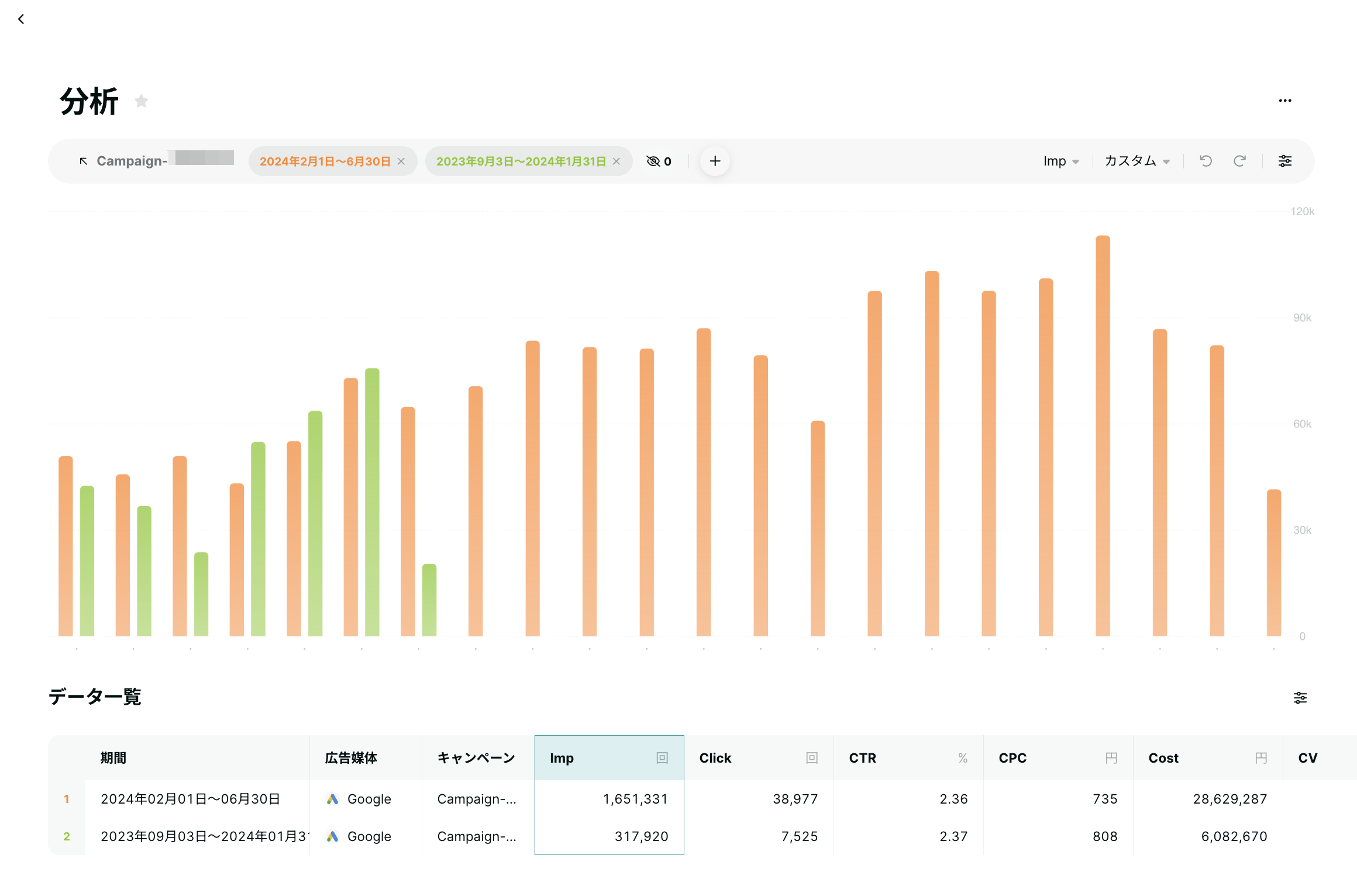The height and width of the screenshot is (896, 1357).
Task: Click row number 2 in table
Action: (67, 836)
